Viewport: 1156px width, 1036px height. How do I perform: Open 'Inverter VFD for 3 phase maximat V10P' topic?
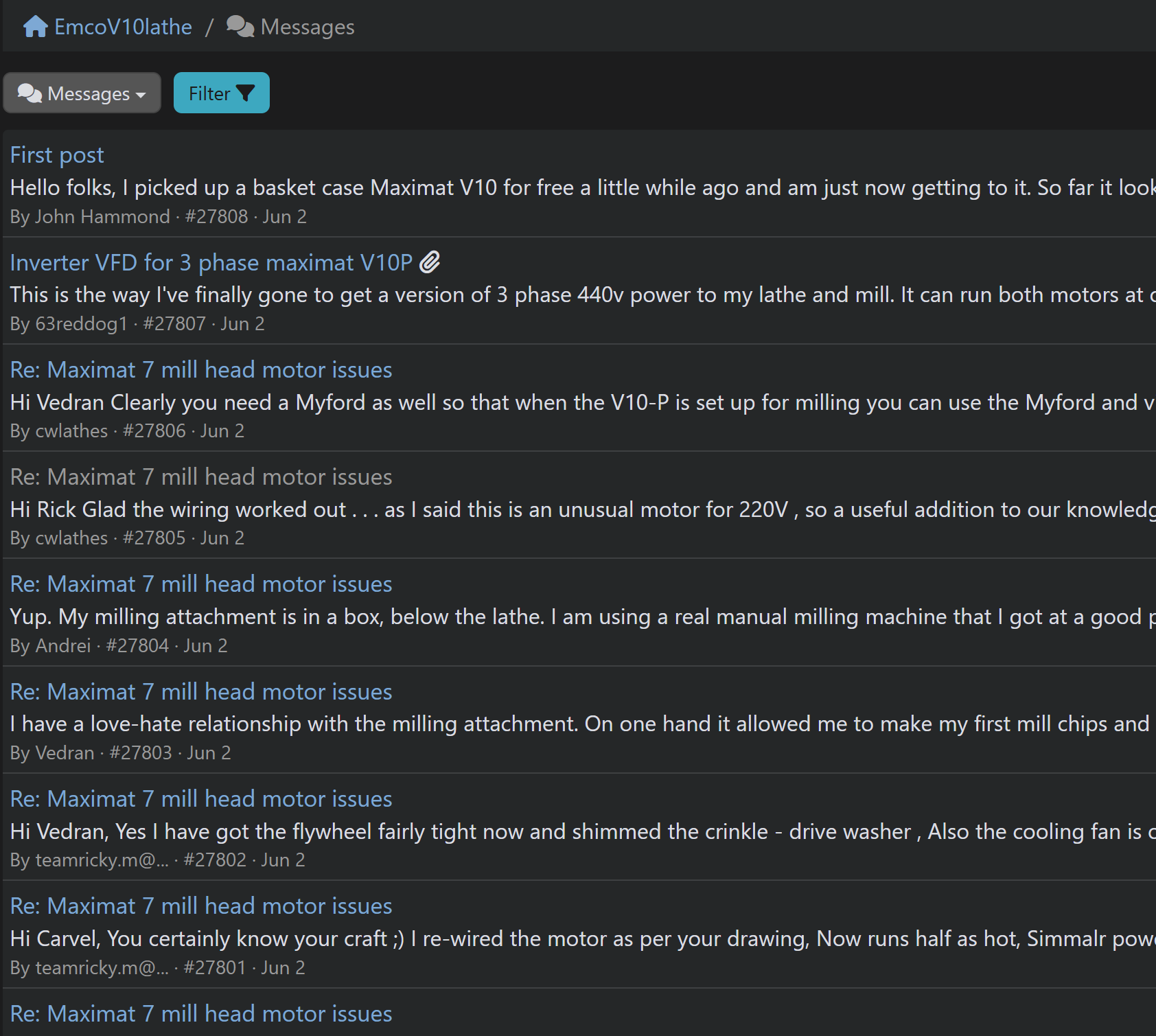[211, 262]
